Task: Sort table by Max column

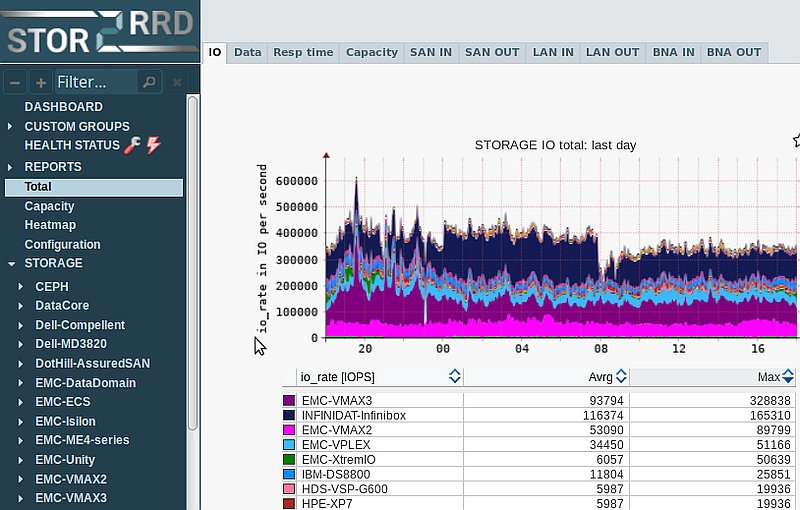Action: coord(788,376)
